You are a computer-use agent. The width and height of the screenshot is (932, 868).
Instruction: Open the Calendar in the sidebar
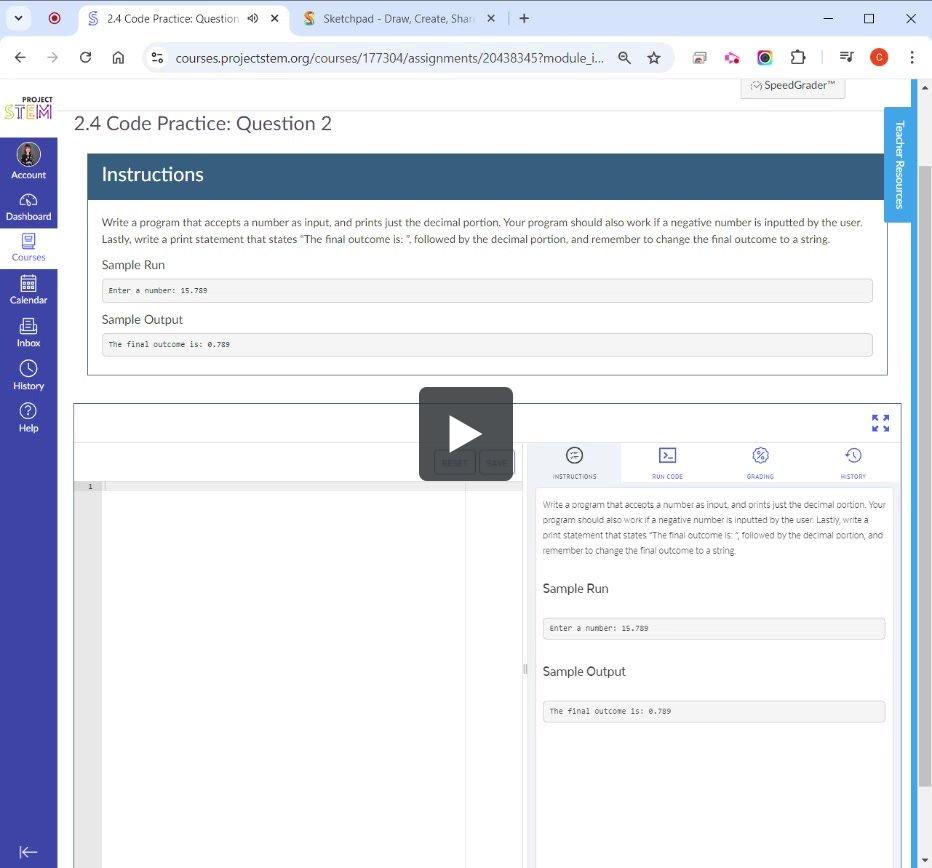click(x=29, y=290)
